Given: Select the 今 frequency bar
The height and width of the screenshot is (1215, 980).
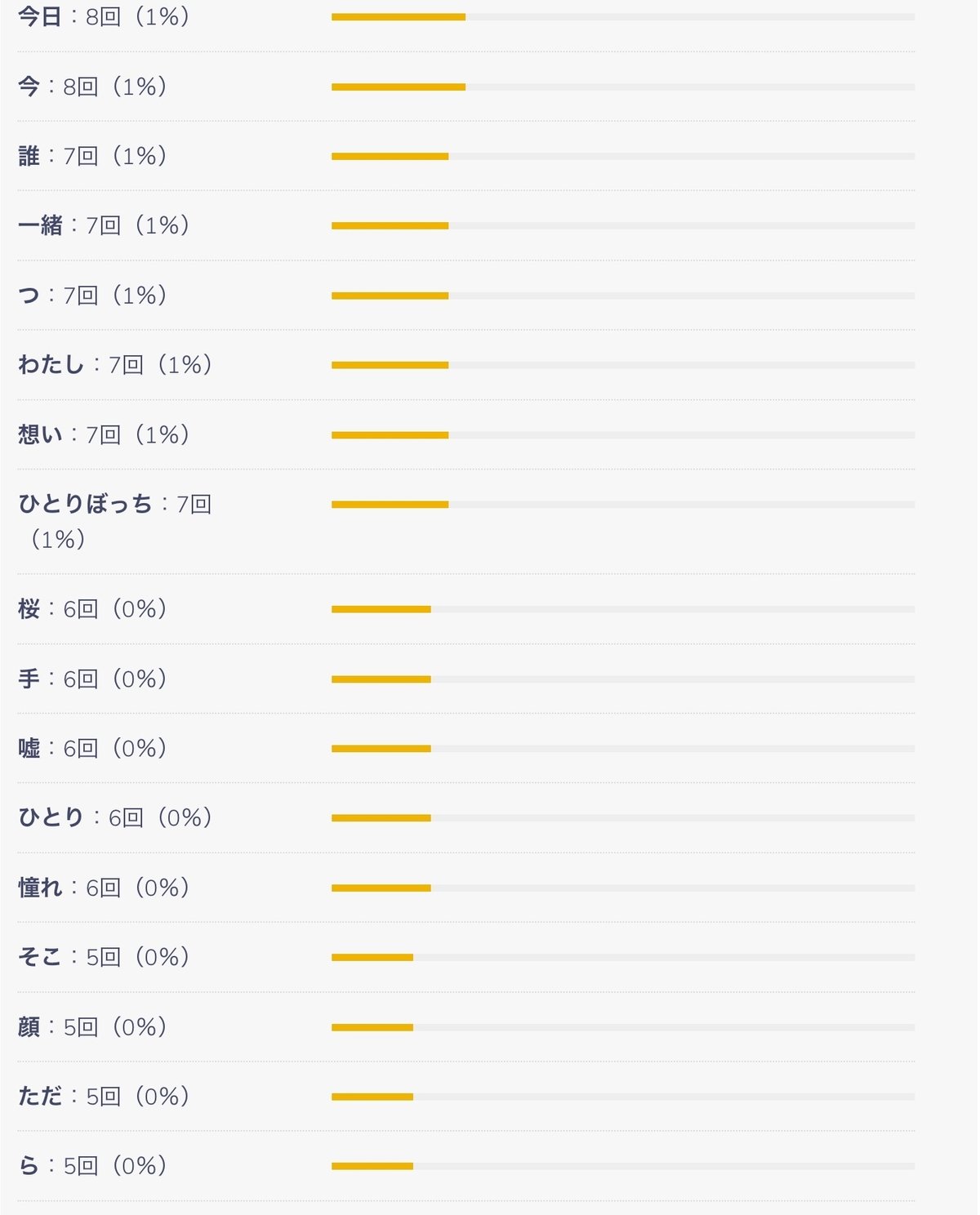Looking at the screenshot, I should pyautogui.click(x=399, y=87).
